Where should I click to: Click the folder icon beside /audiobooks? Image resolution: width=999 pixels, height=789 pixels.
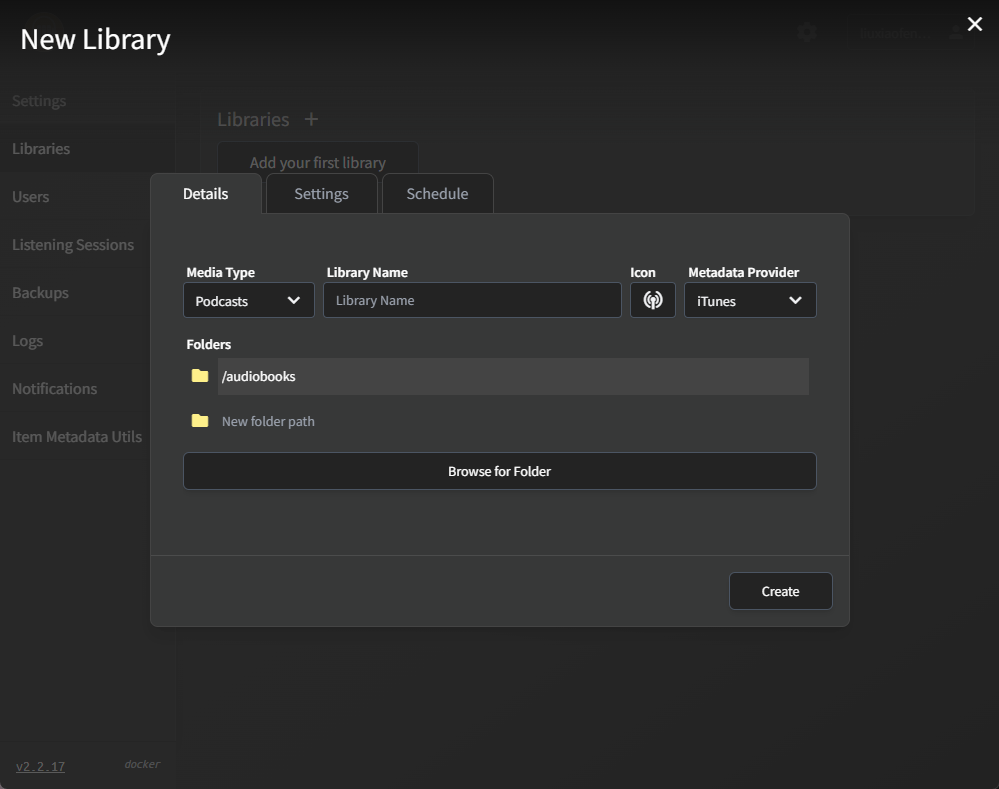[x=200, y=376]
